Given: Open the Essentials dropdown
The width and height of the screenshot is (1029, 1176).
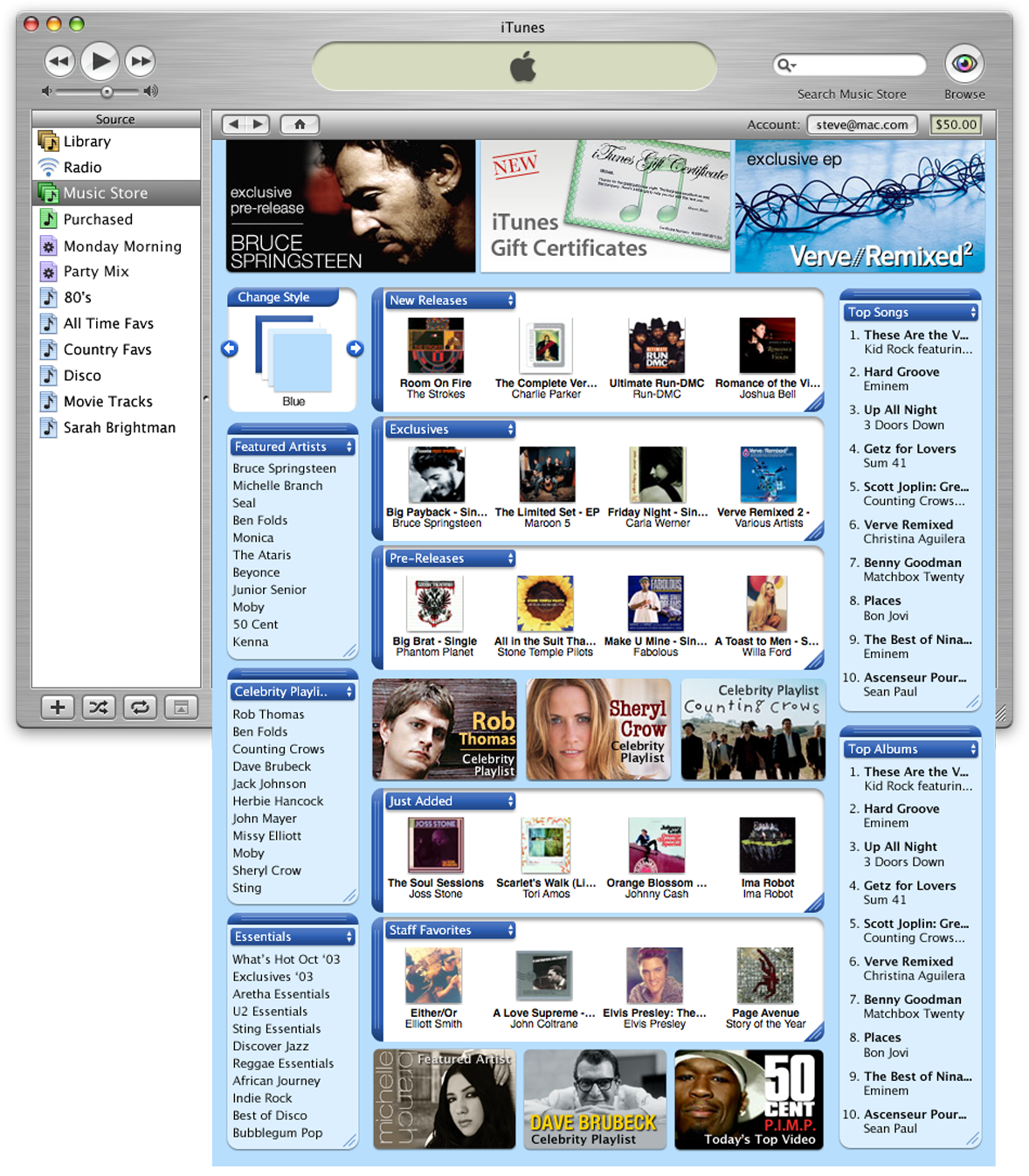Looking at the screenshot, I should 294,937.
